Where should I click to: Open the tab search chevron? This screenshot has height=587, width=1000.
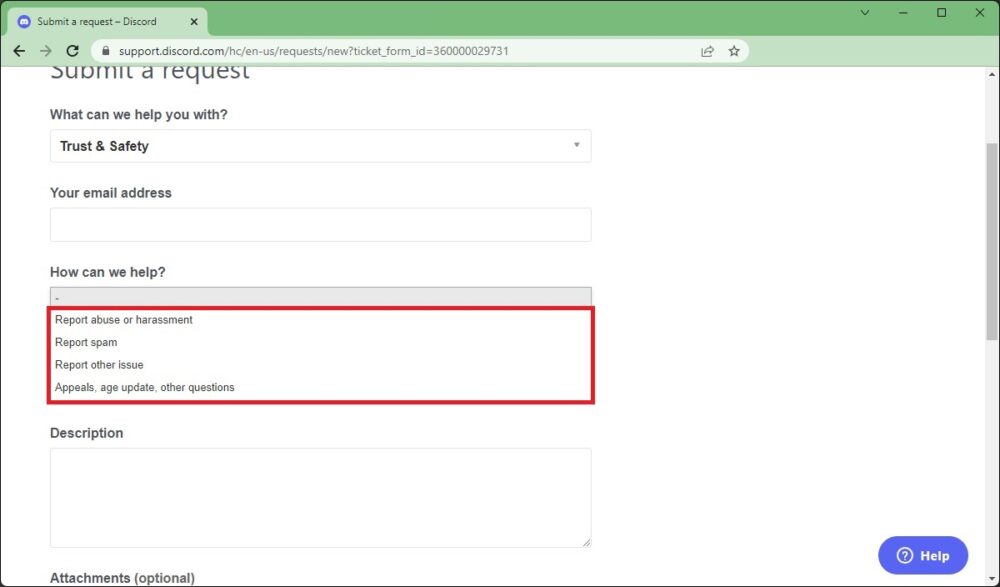[x=865, y=13]
